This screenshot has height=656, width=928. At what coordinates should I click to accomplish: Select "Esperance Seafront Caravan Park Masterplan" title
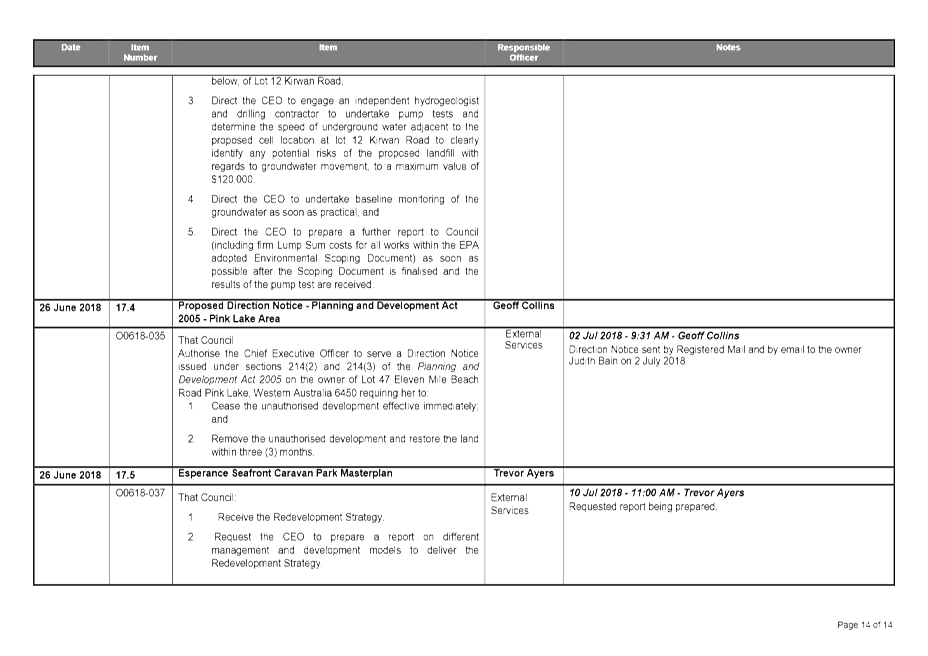(x=285, y=473)
